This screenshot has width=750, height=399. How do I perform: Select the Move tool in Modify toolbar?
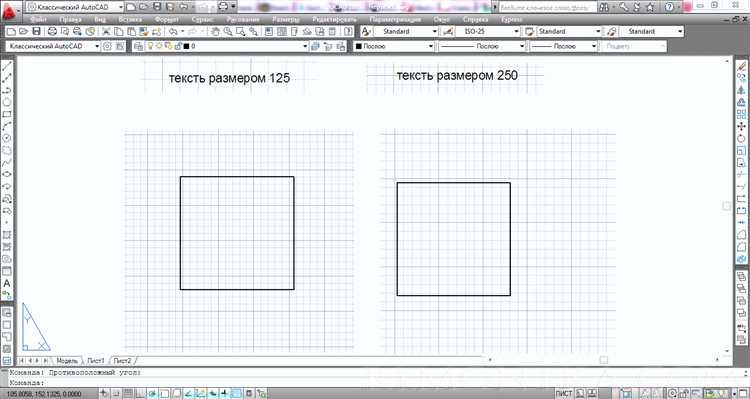point(741,126)
